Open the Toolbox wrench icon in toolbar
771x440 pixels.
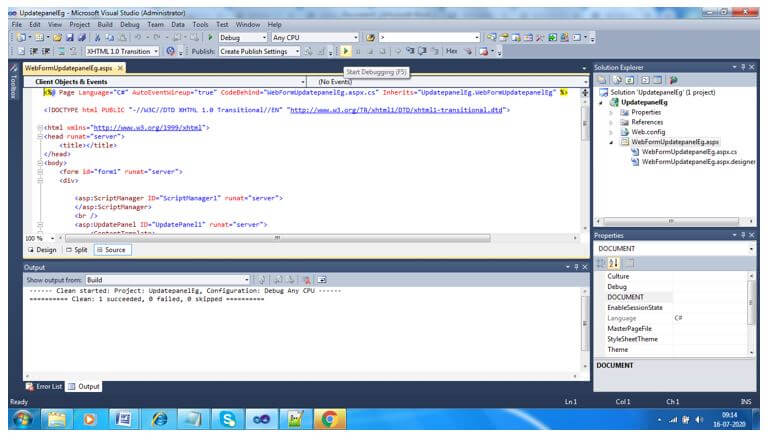[540, 37]
